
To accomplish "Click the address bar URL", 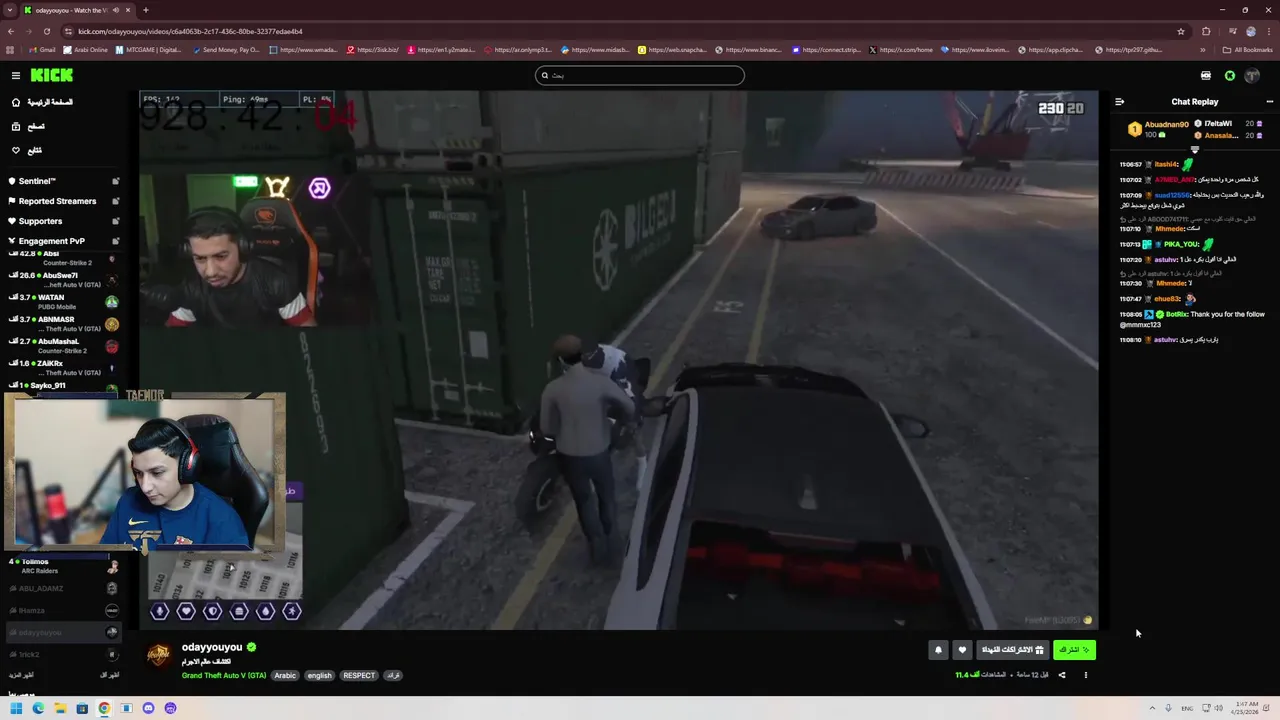I will click(190, 31).
